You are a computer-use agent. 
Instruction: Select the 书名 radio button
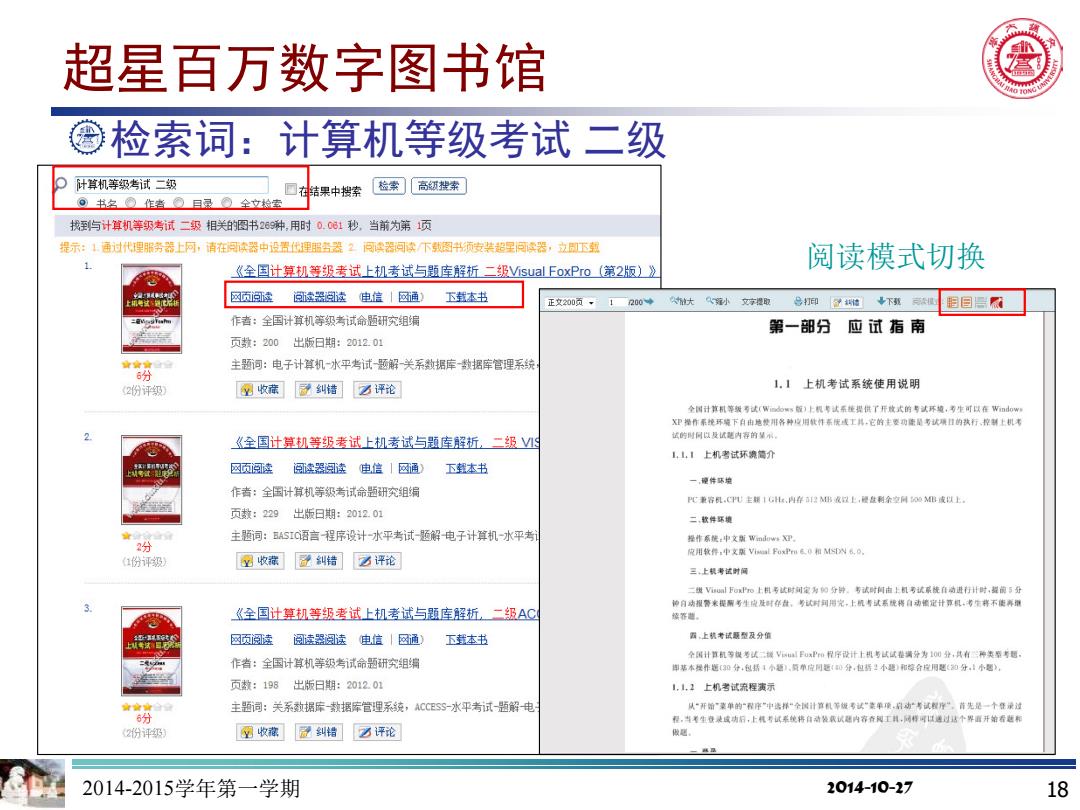(x=83, y=202)
